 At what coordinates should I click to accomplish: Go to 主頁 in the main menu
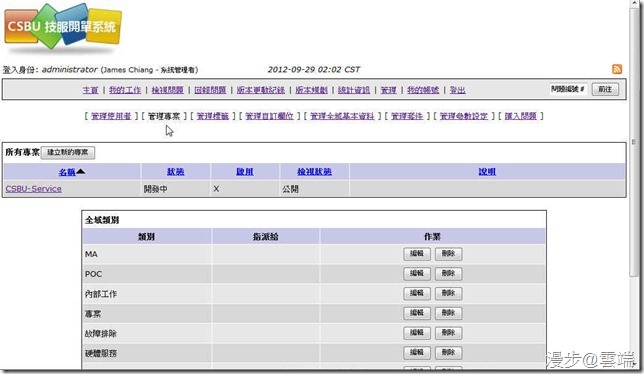pyautogui.click(x=90, y=90)
